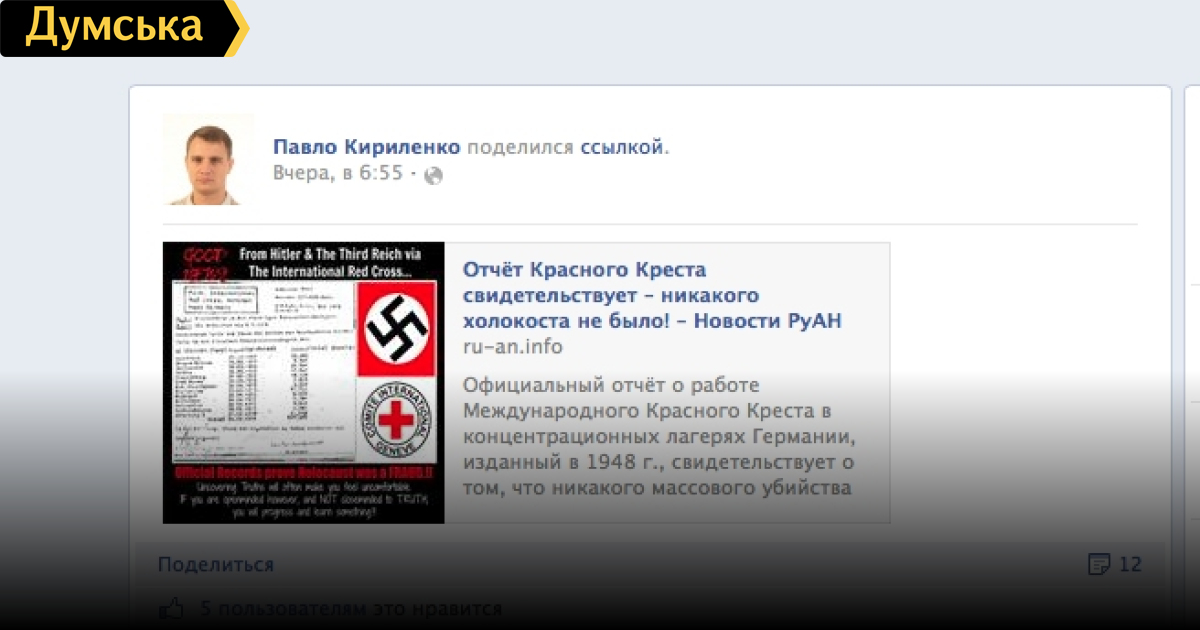The height and width of the screenshot is (630, 1200).
Task: Open the shared link preview image
Action: tap(303, 382)
